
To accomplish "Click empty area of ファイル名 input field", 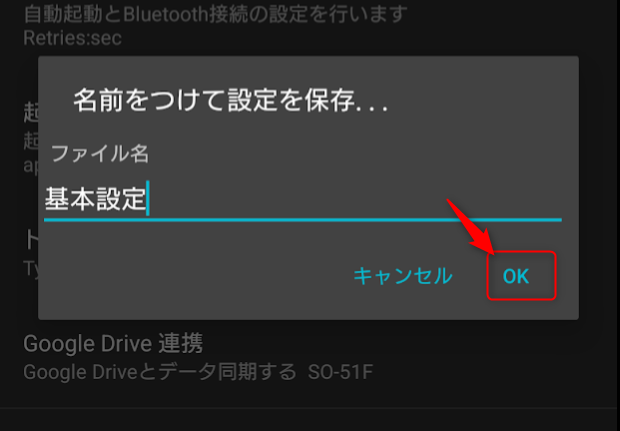I will point(356,198).
